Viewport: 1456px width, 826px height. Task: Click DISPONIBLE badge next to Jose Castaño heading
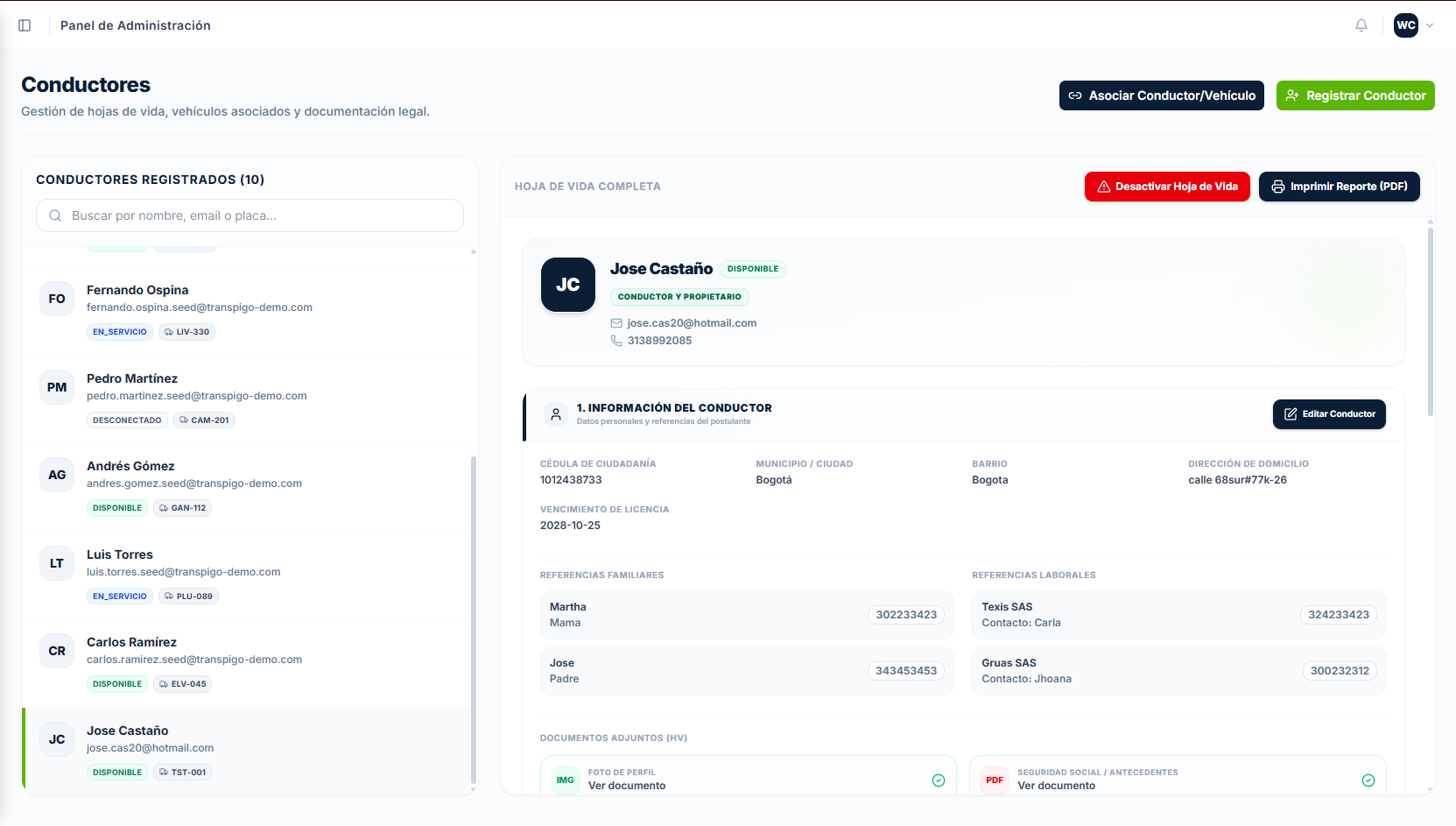pos(753,269)
